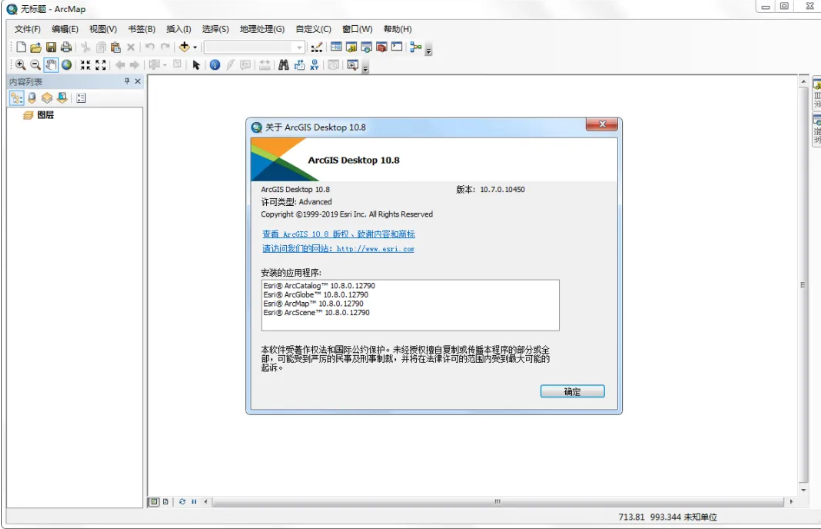Click 确定 button in About dialog
This screenshot has height=529, width=821.
coord(572,391)
